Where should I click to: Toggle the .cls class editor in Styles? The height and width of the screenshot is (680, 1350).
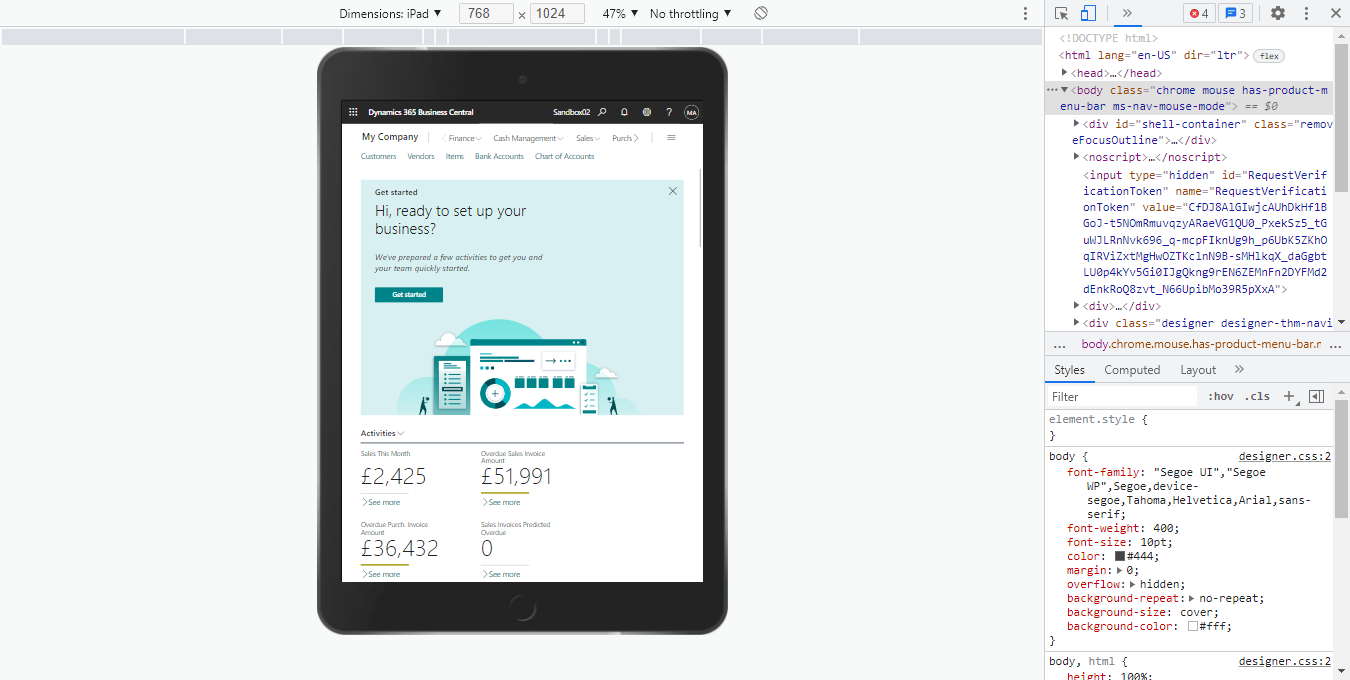pyautogui.click(x=1257, y=396)
